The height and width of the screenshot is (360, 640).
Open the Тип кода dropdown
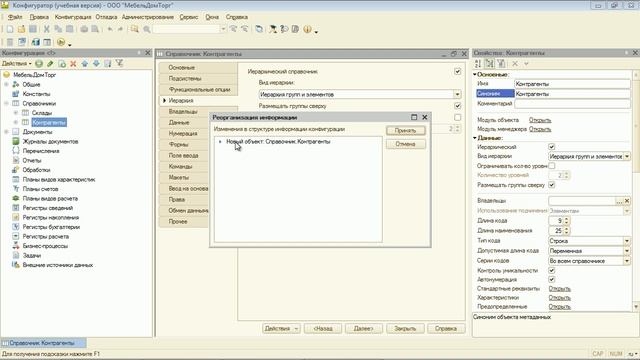627,241
